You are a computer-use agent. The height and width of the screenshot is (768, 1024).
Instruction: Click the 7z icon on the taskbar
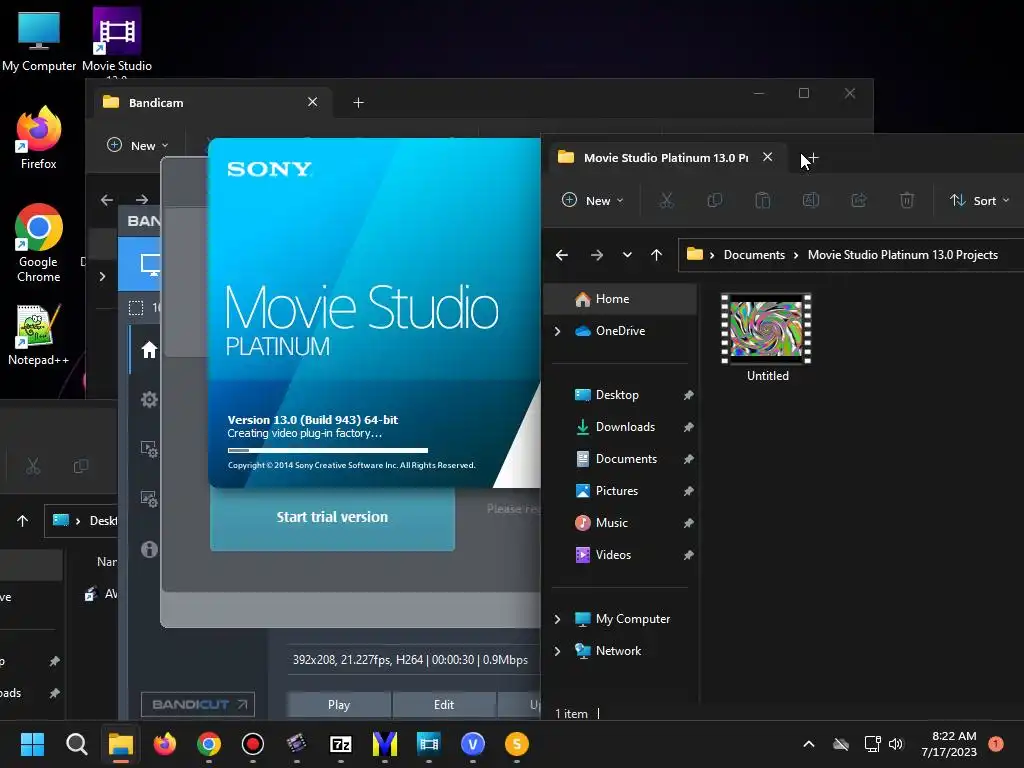click(x=341, y=744)
